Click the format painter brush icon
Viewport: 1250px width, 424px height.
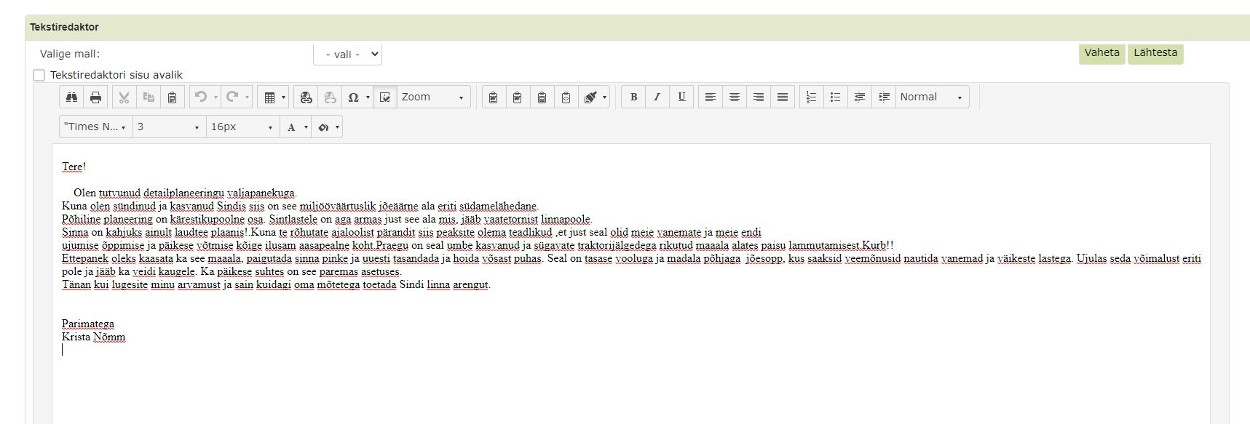point(590,98)
